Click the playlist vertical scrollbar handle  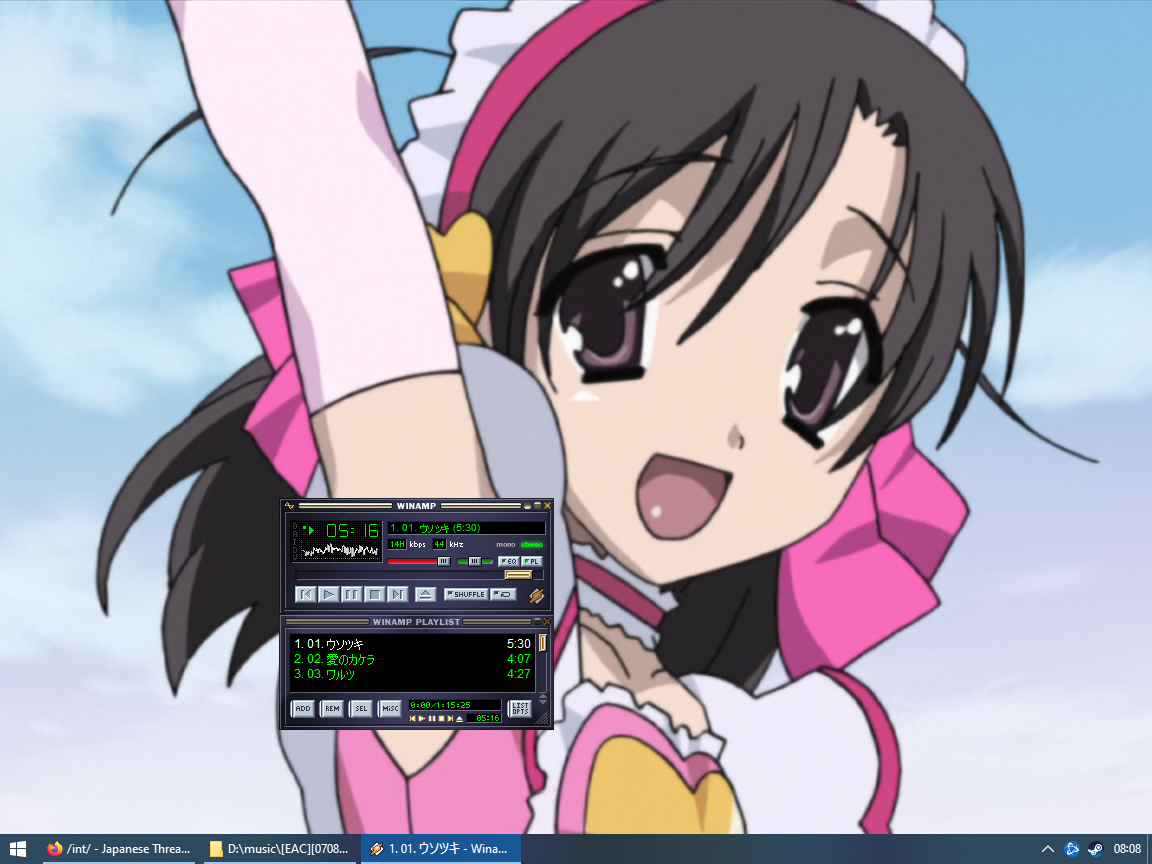pyautogui.click(x=543, y=643)
